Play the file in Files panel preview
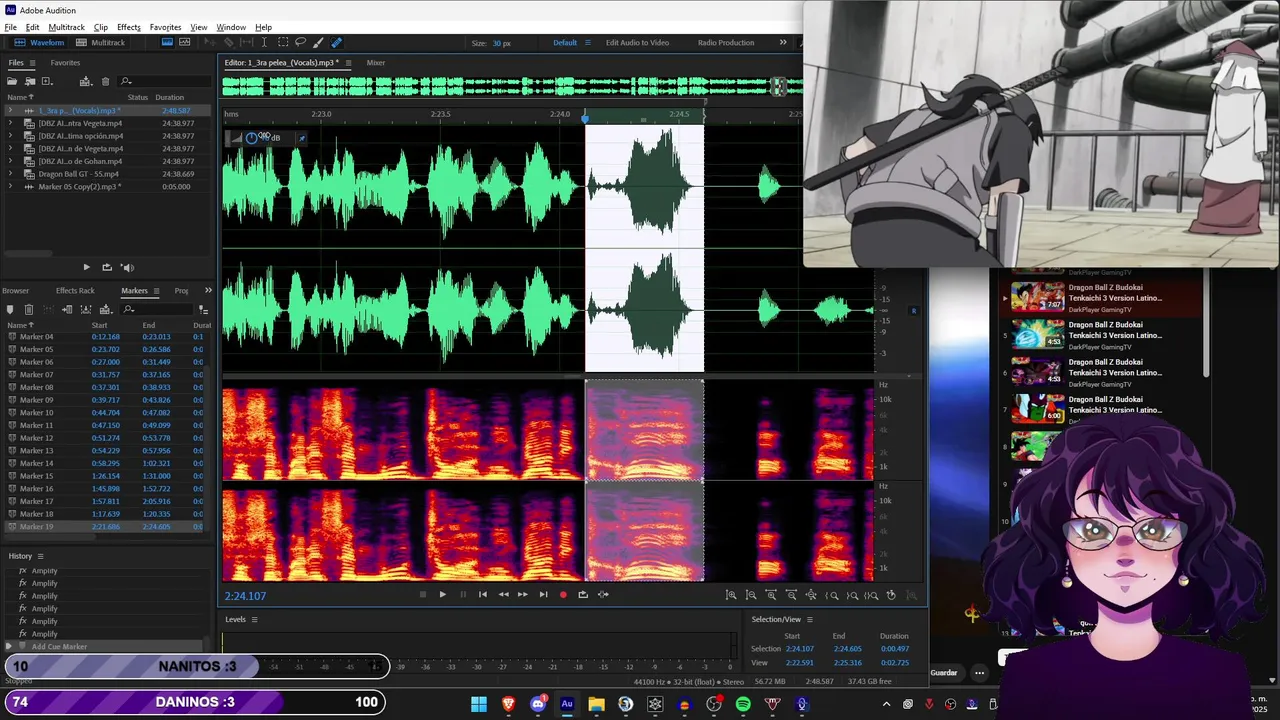 click(86, 267)
